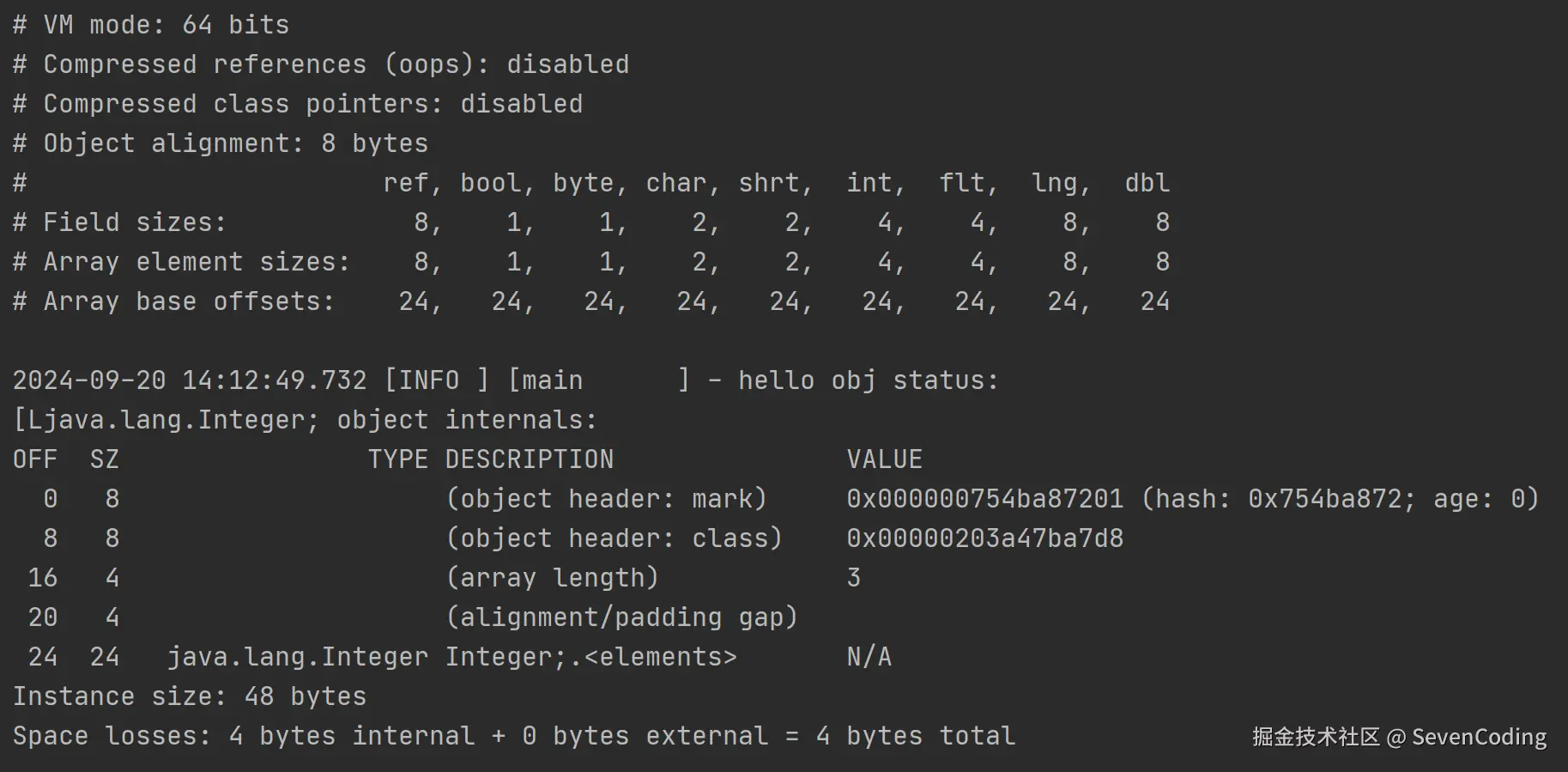Click the "(array length)" description
1568x772 pixels.
click(552, 578)
